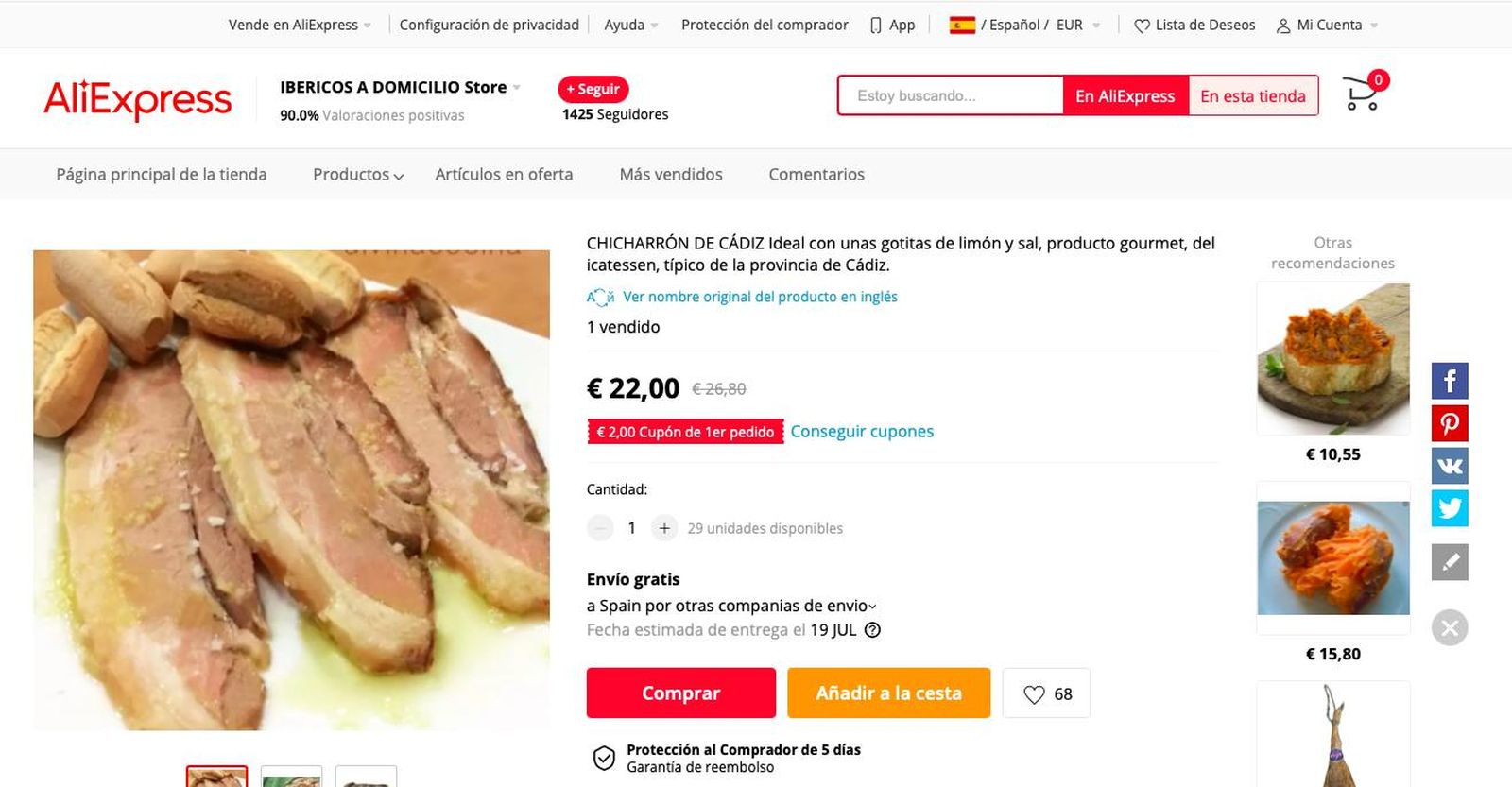1512x787 pixels.
Task: Increase quantity with plus stepper
Action: [662, 527]
